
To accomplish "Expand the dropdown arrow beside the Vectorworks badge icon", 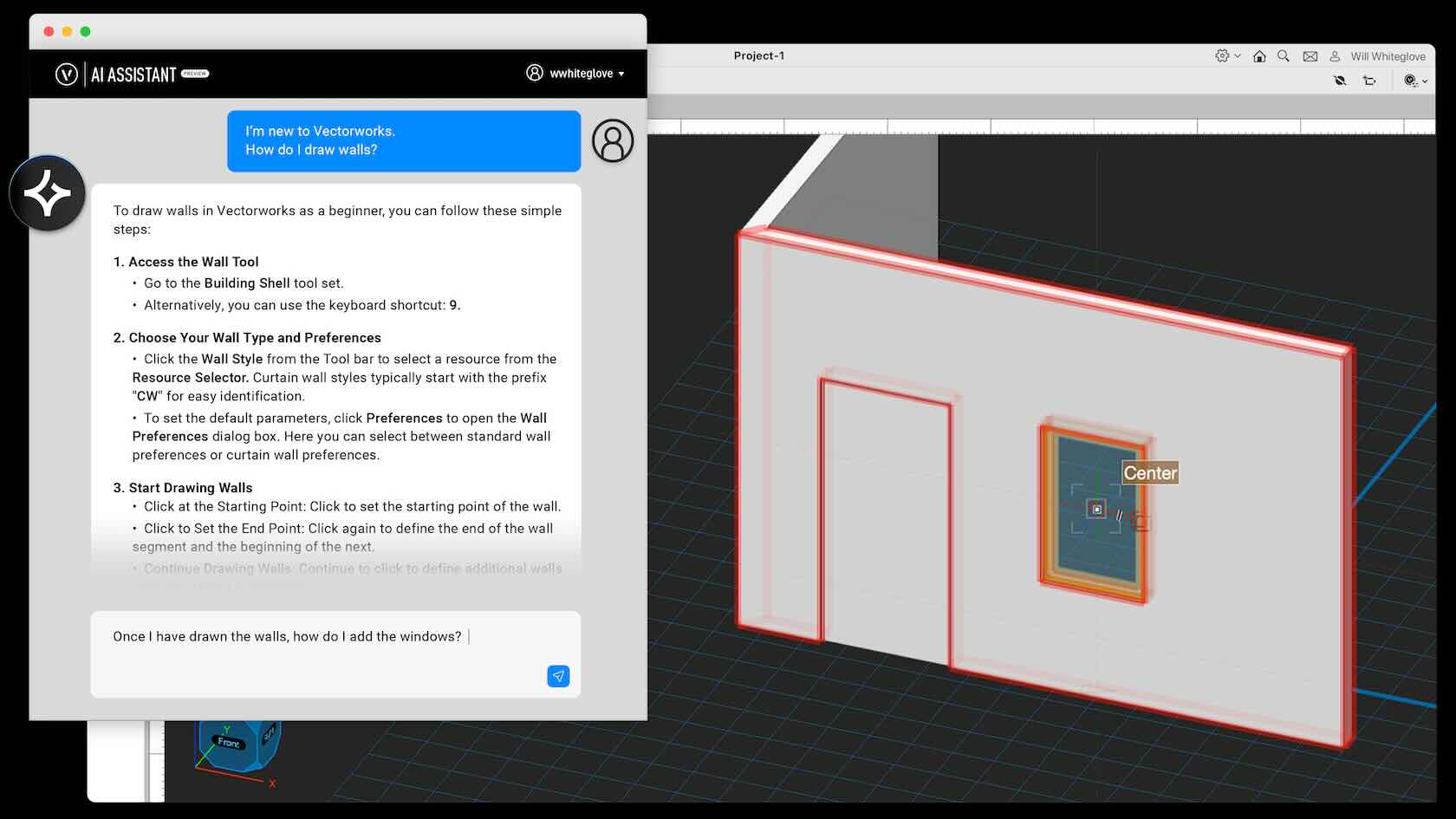I will (1425, 81).
